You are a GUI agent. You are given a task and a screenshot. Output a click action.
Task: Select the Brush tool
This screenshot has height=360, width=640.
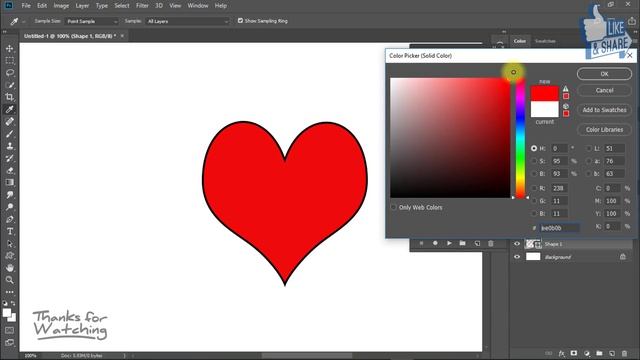tap(9, 133)
